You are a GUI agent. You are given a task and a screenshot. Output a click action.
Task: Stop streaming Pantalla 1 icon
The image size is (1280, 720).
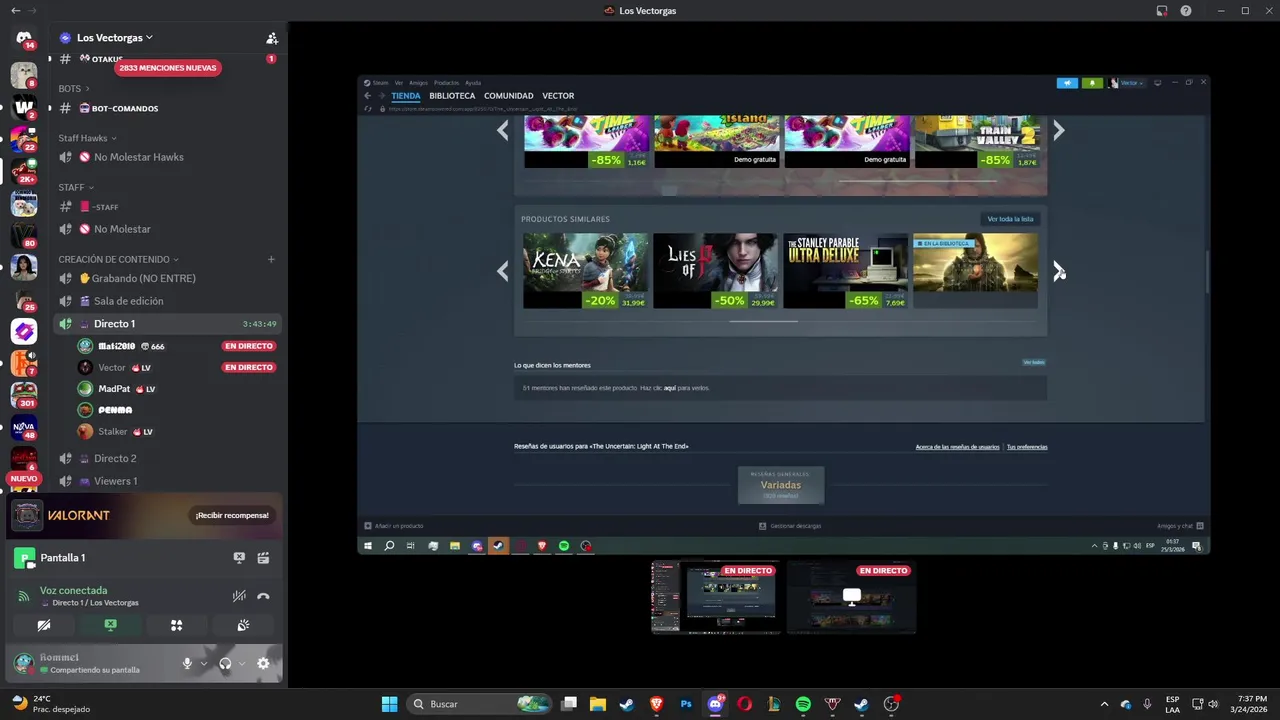click(x=239, y=558)
